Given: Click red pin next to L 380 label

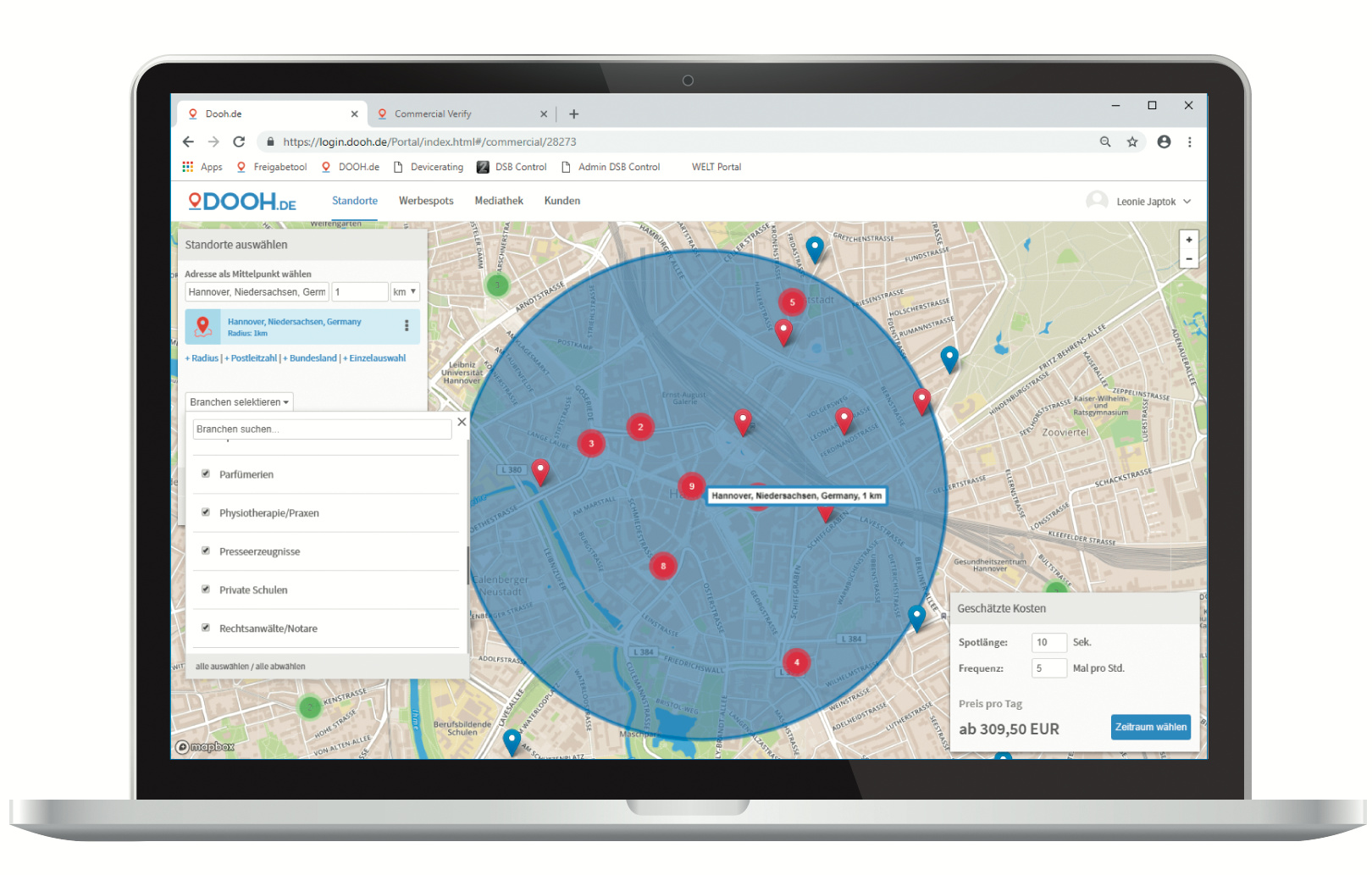Looking at the screenshot, I should [x=539, y=471].
